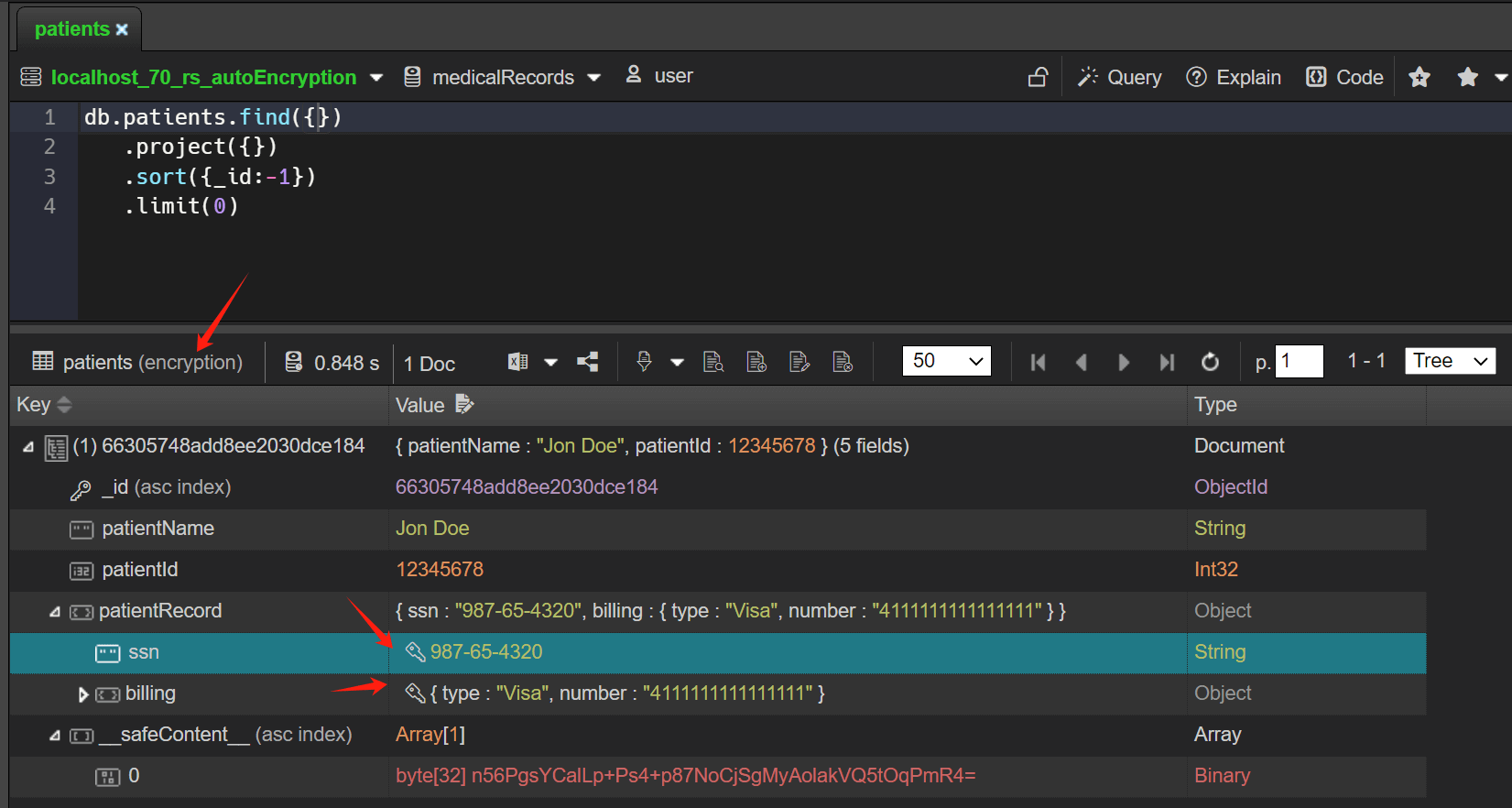Viewport: 1512px width, 808px height.
Task: Click the billing object type icon
Action: tap(108, 694)
